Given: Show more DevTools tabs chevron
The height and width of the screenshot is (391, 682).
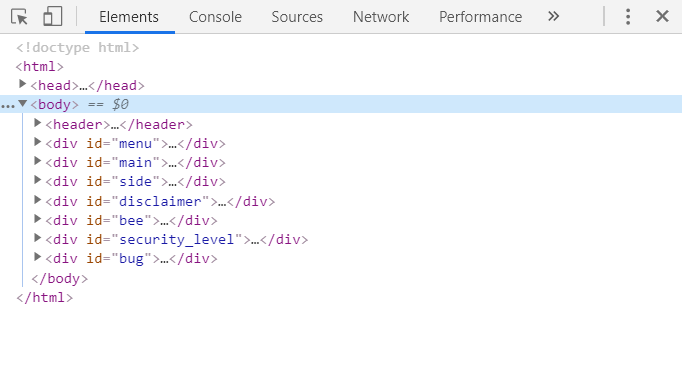Looking at the screenshot, I should click(x=553, y=17).
